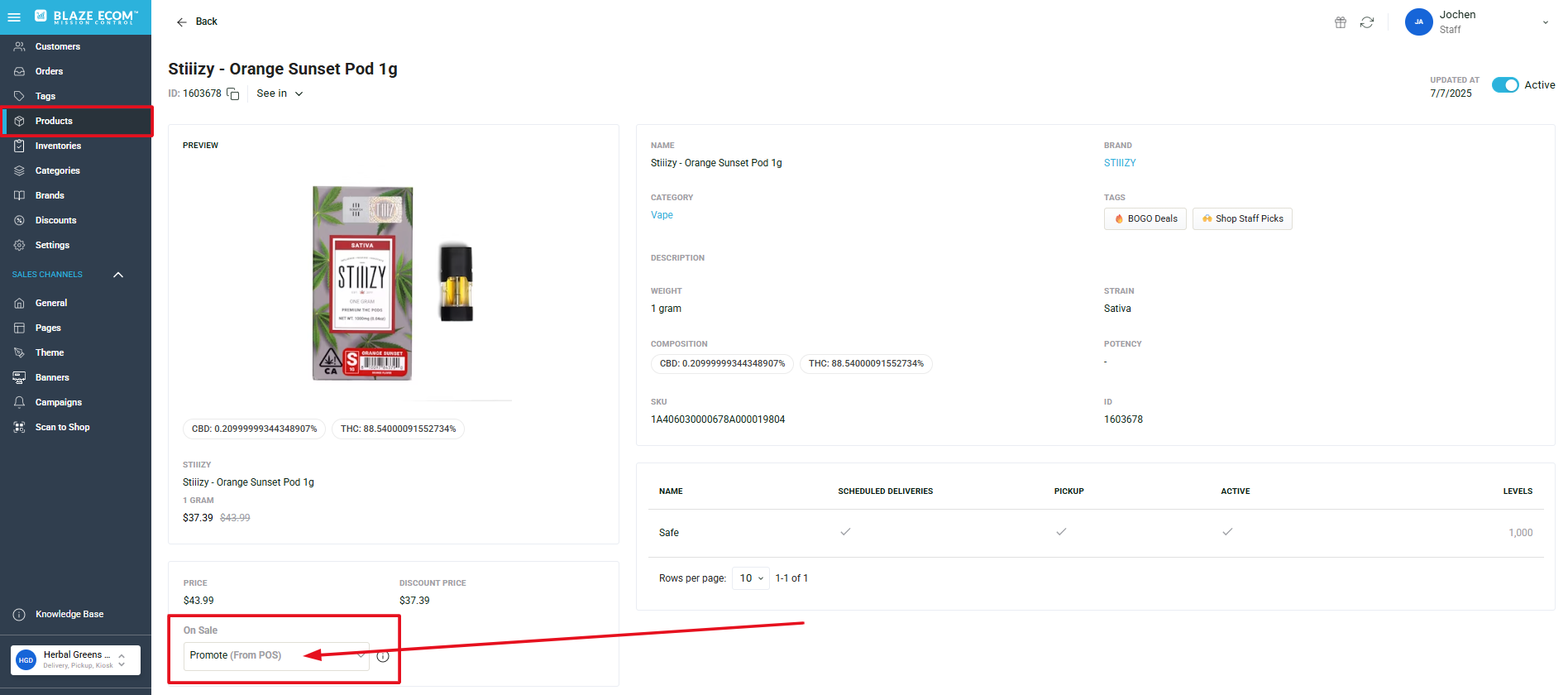The width and height of the screenshot is (1568, 695).
Task: Go to Orders menu item
Action: pos(49,71)
